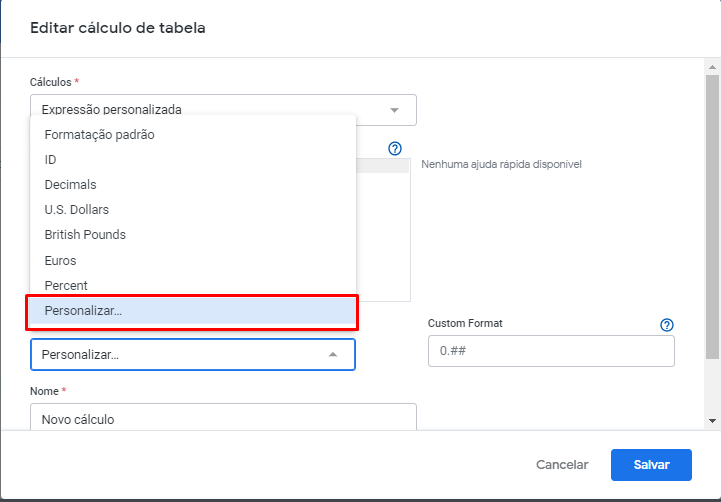This screenshot has height=502, width=721.
Task: Open the Expressão personalizada combo box
Action: 223,110
